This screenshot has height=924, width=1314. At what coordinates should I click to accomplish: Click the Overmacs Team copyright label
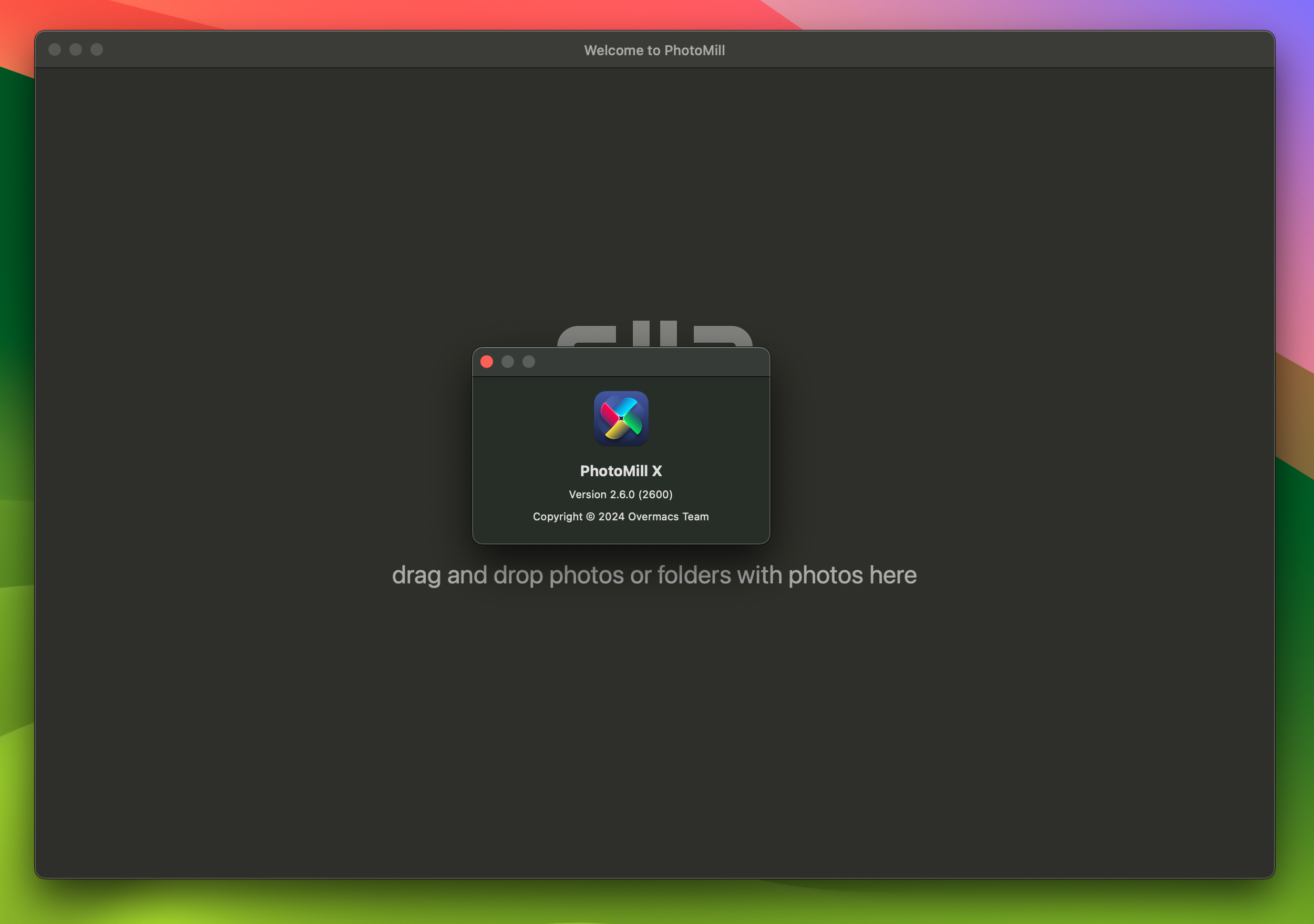click(620, 516)
